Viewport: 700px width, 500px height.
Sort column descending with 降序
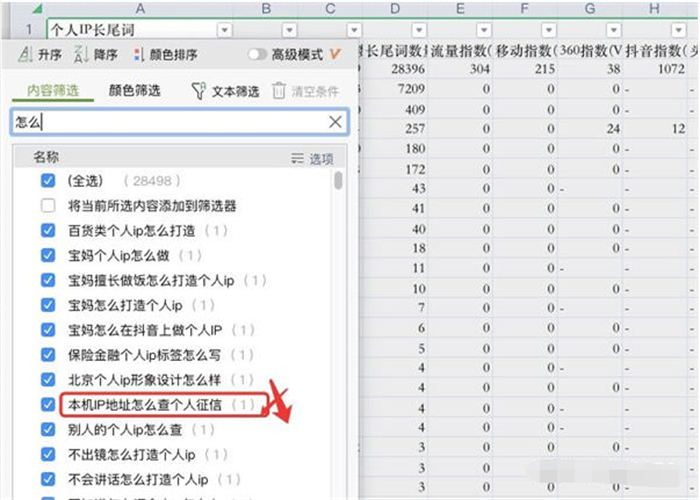[96, 55]
